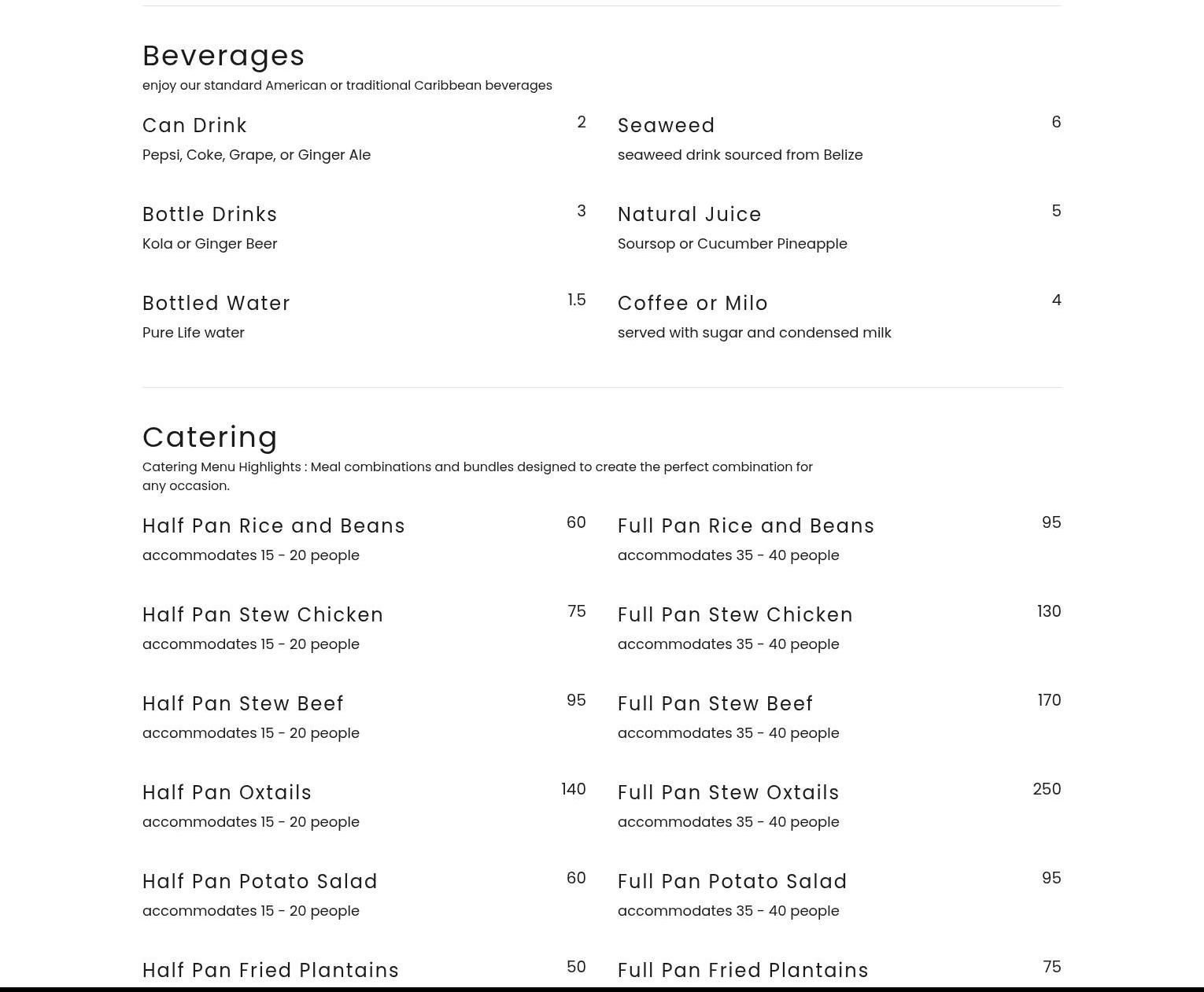Click Half Pan Stew Chicken item
Screen dimensions: 1204x992
pyautogui.click(x=263, y=615)
